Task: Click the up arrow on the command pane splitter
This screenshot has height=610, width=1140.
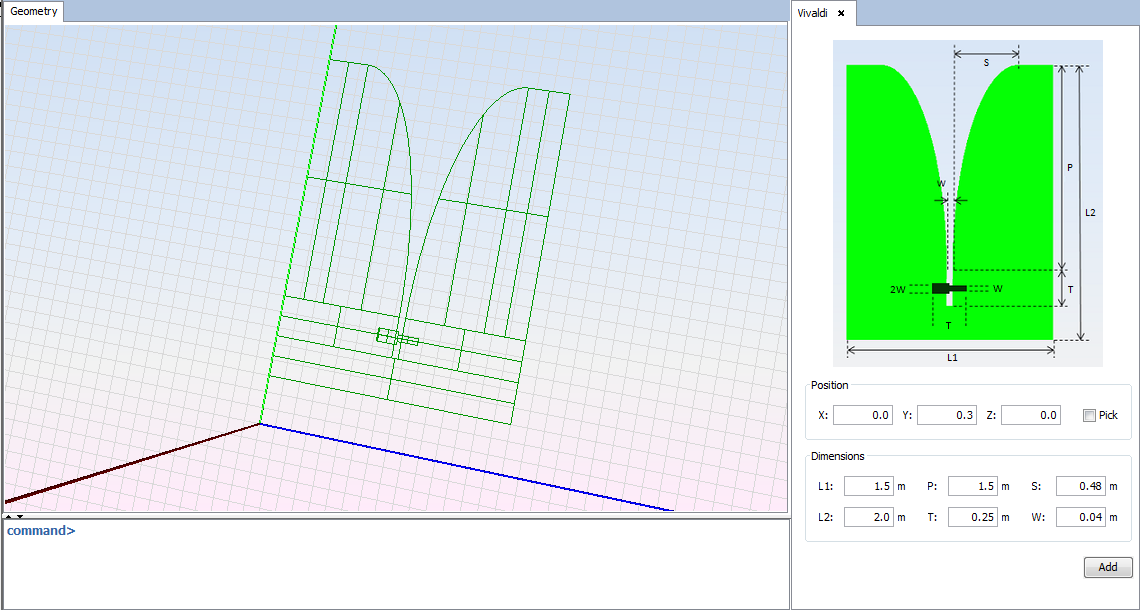Action: tap(8, 516)
